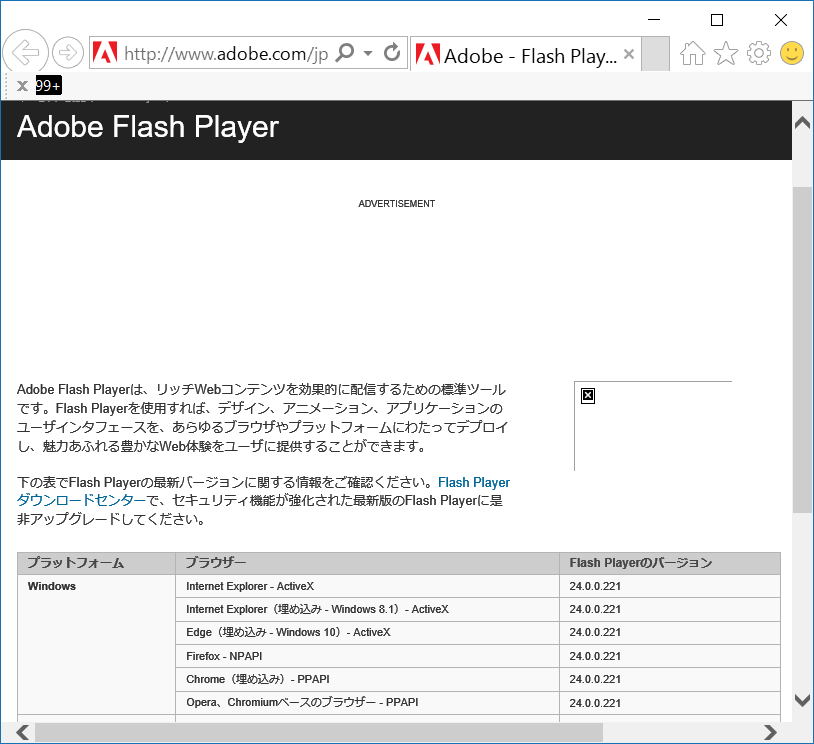Click the vertical scrollbar up arrow

(x=803, y=123)
